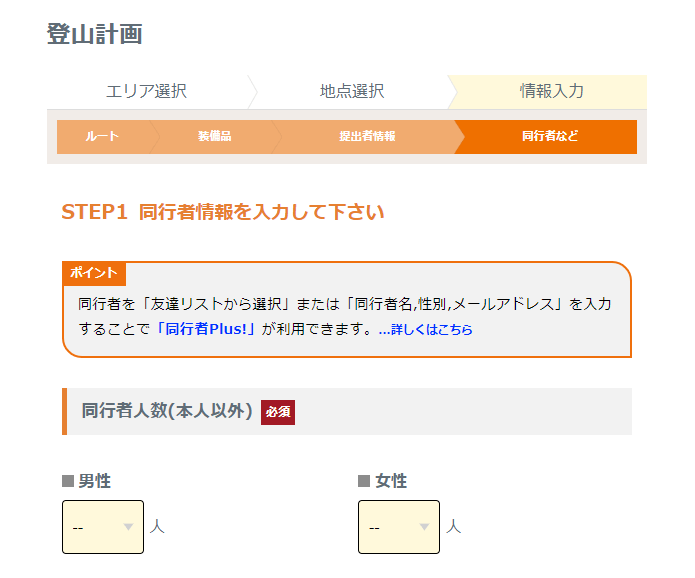The width and height of the screenshot is (695, 578).
Task: Click the gray square beside 女性
Action: (364, 481)
